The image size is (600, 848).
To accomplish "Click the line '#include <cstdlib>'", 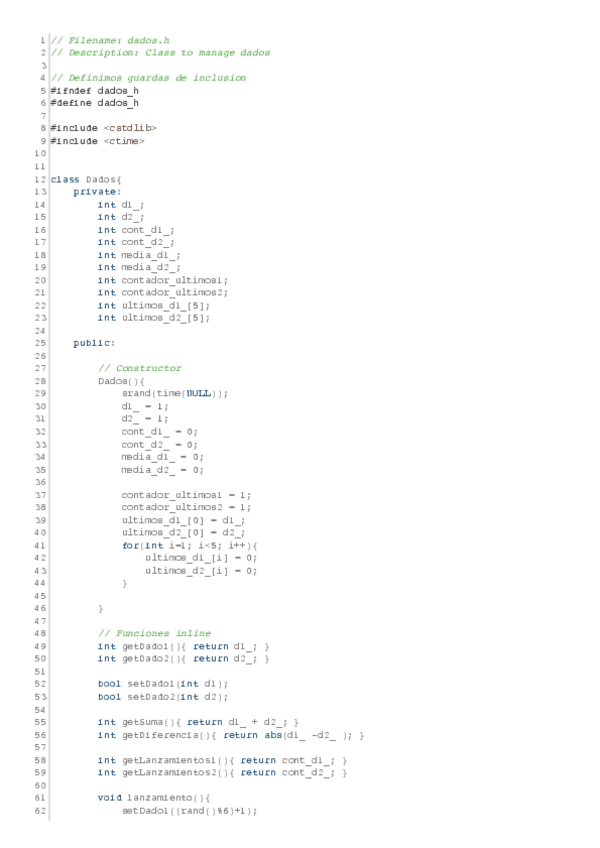I will (x=103, y=128).
